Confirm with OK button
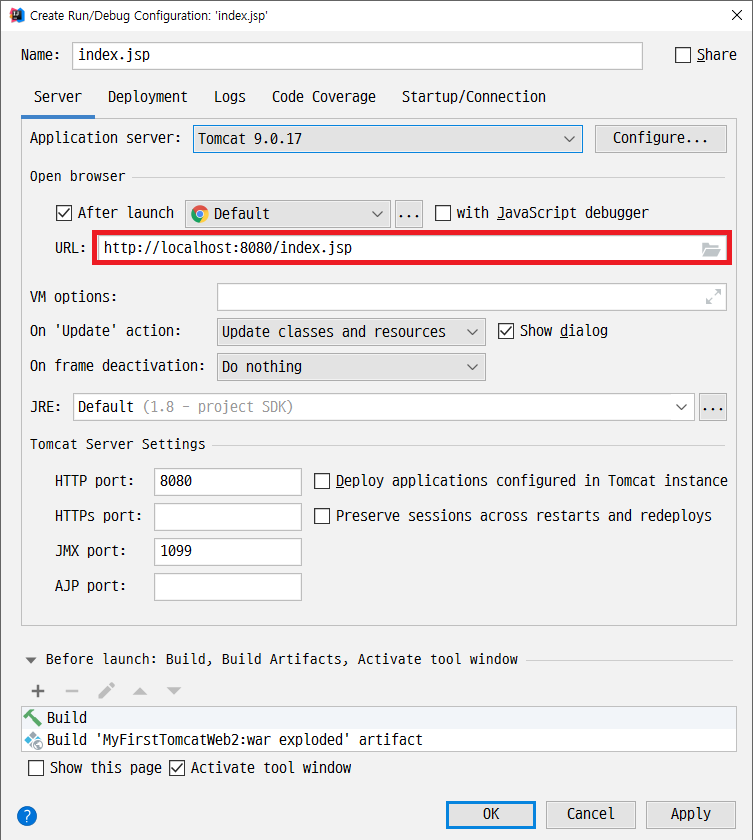 [x=491, y=815]
